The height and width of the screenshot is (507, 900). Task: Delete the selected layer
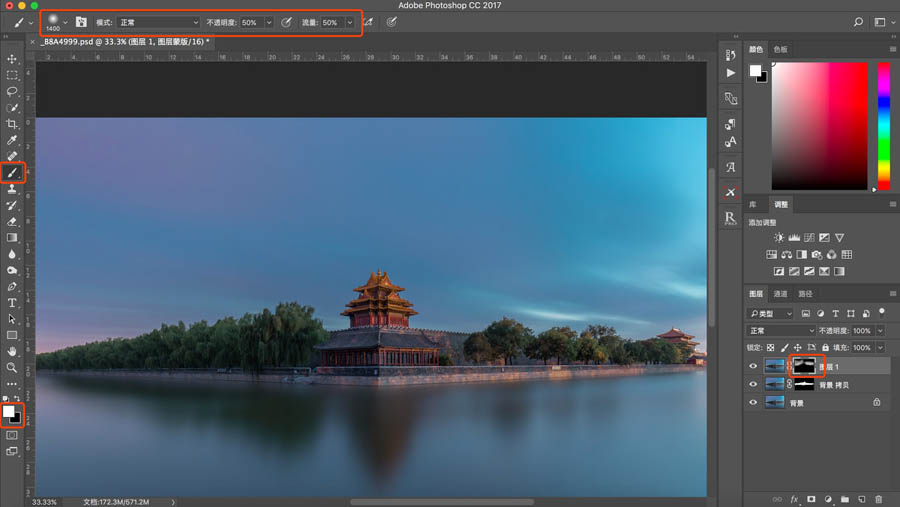tap(879, 499)
